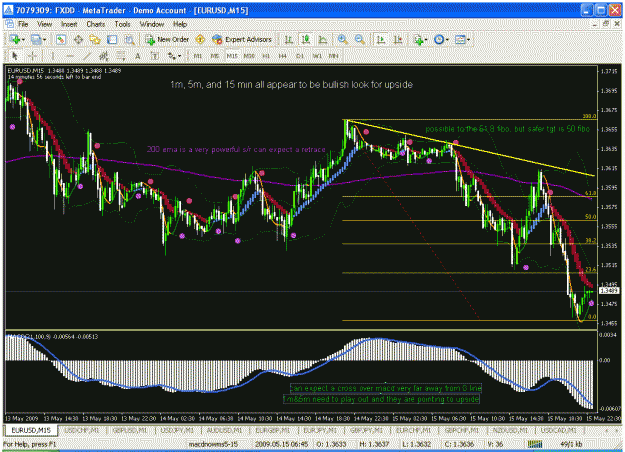Viewport: 625px width, 452px height.
Task: Switch to the GBPUSD,M1 chart tab
Action: click(130, 430)
